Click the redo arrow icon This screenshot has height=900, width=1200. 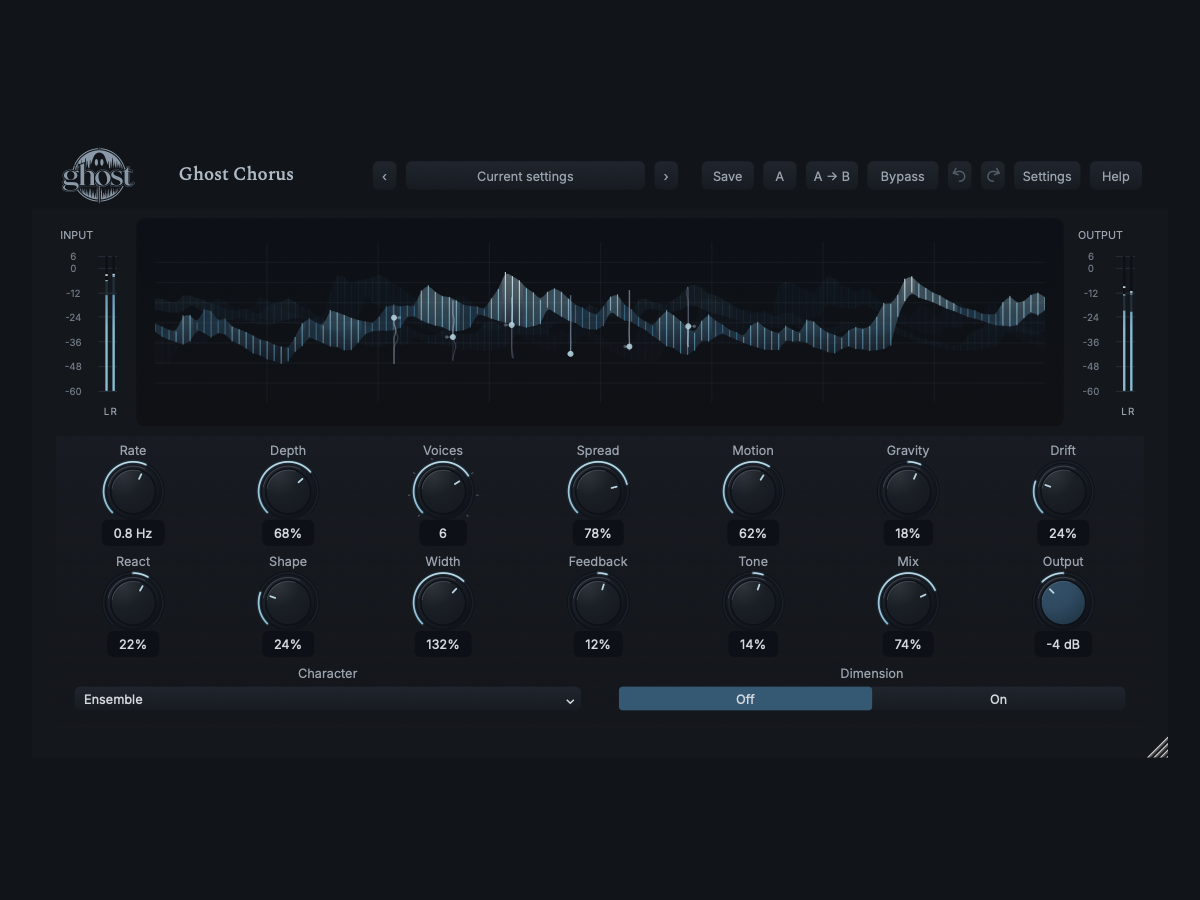coord(992,176)
